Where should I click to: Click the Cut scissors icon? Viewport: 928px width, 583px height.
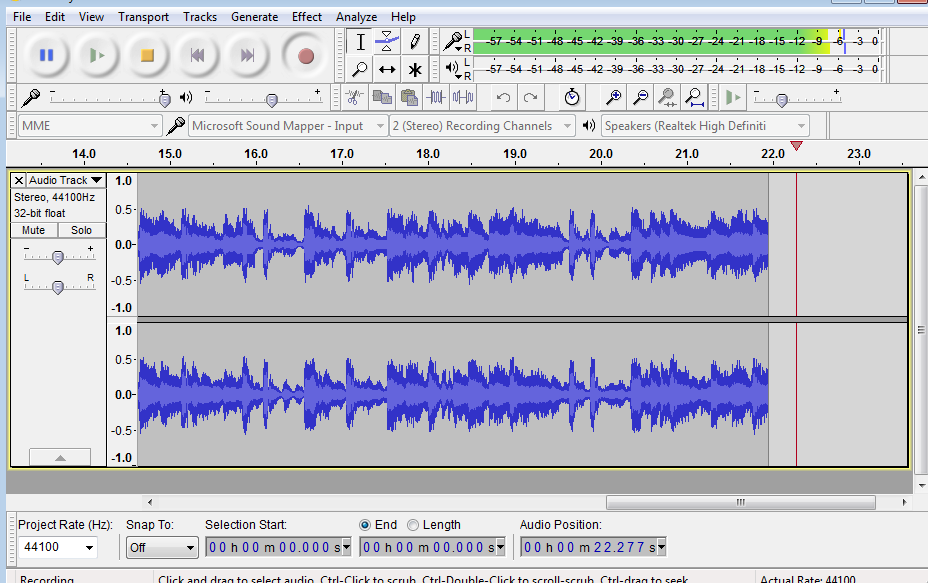pyautogui.click(x=355, y=97)
